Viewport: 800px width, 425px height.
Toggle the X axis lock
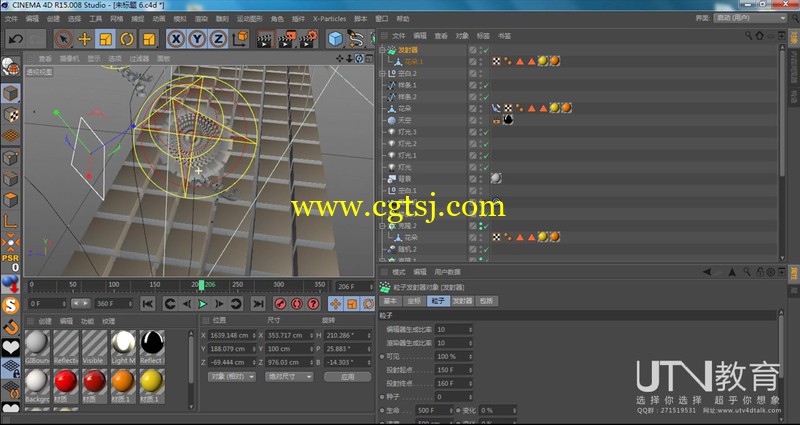tap(176, 39)
